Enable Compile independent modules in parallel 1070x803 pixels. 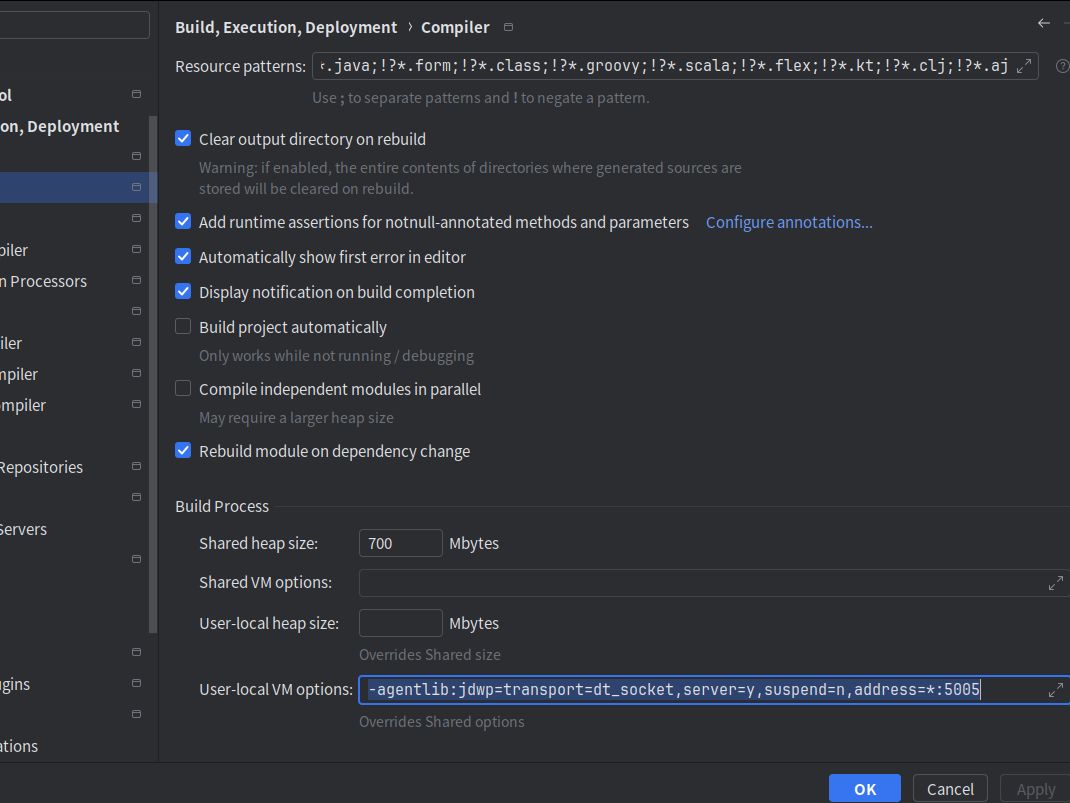point(183,389)
